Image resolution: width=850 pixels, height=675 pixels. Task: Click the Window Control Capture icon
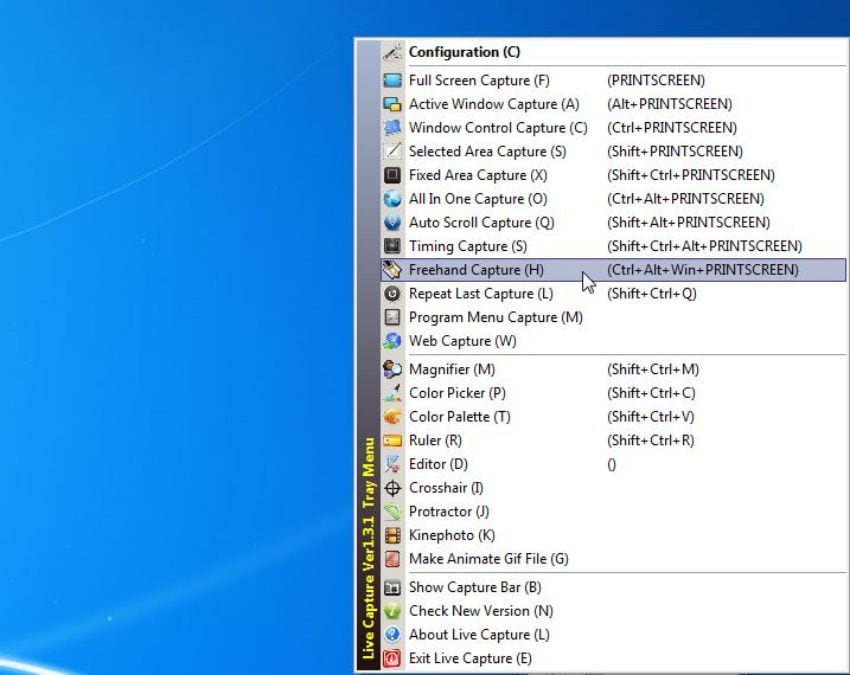(392, 128)
